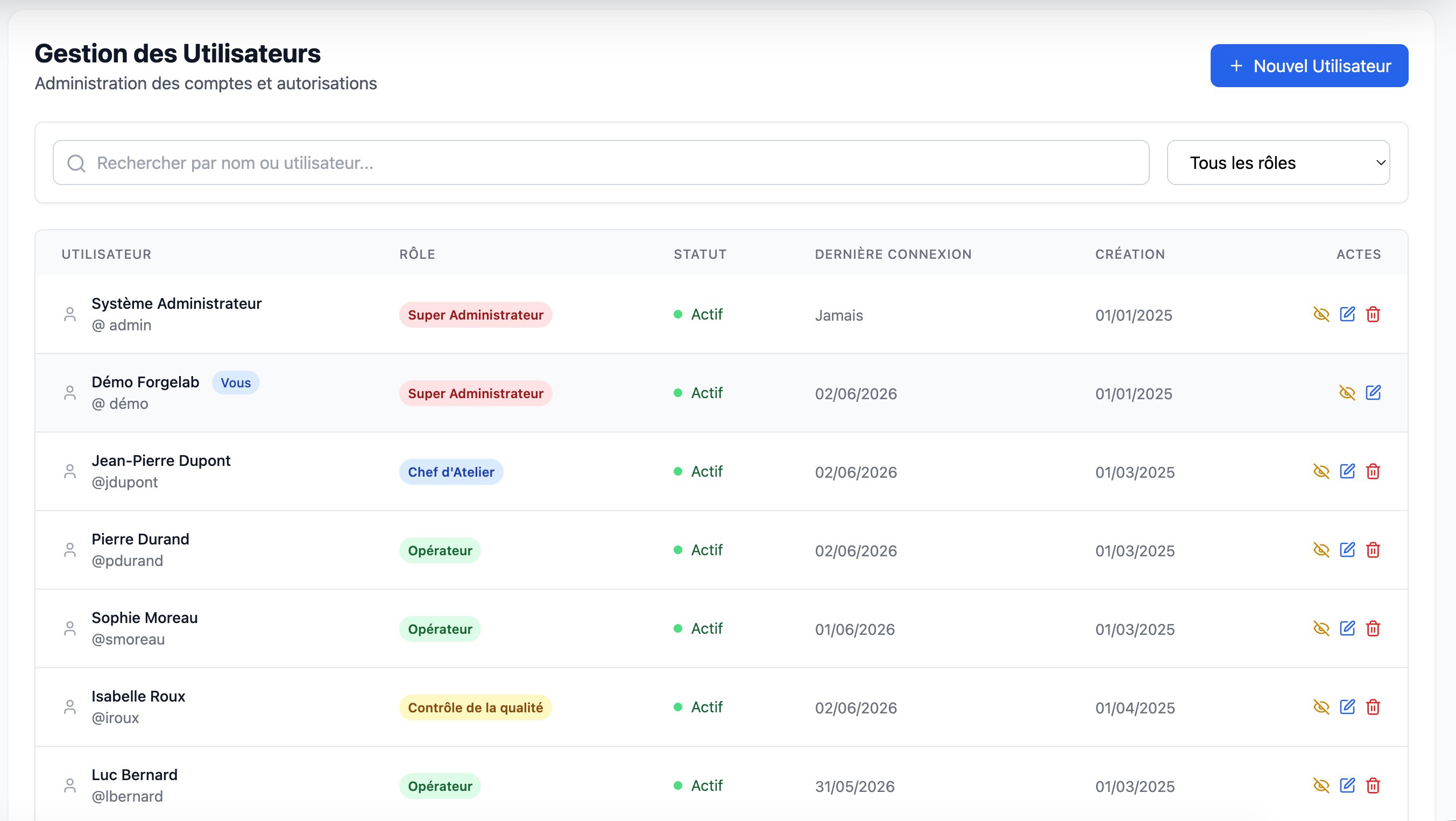Image resolution: width=1456 pixels, height=821 pixels.
Task: Click the username @jdupont
Action: (x=124, y=482)
